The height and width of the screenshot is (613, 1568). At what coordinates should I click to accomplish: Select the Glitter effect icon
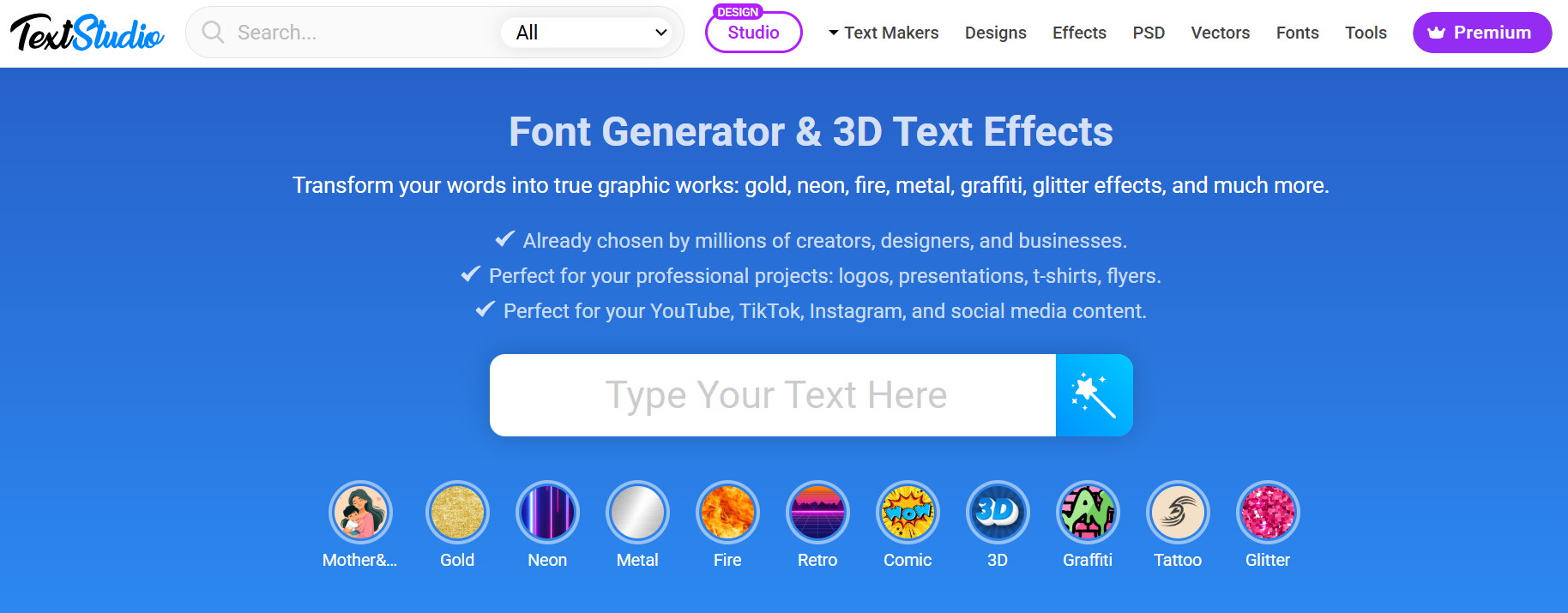1268,512
